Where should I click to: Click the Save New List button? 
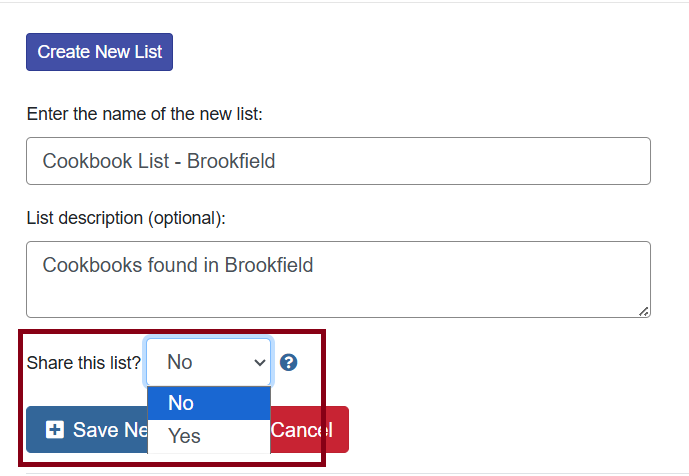88,430
